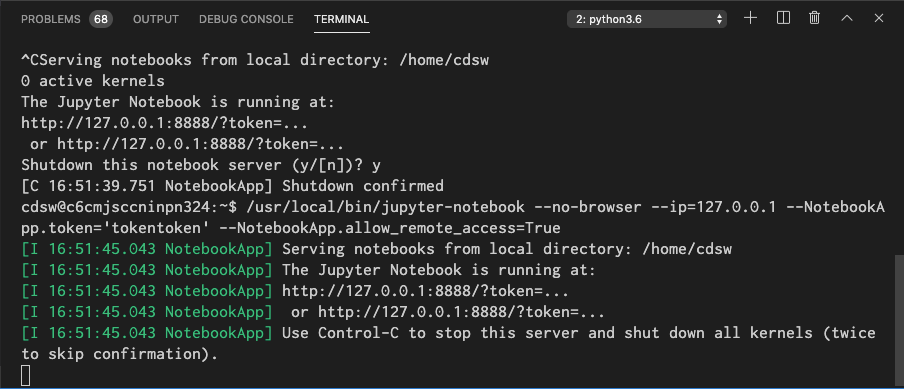
Task: Maximize the panel using the up chevron
Action: point(846,18)
